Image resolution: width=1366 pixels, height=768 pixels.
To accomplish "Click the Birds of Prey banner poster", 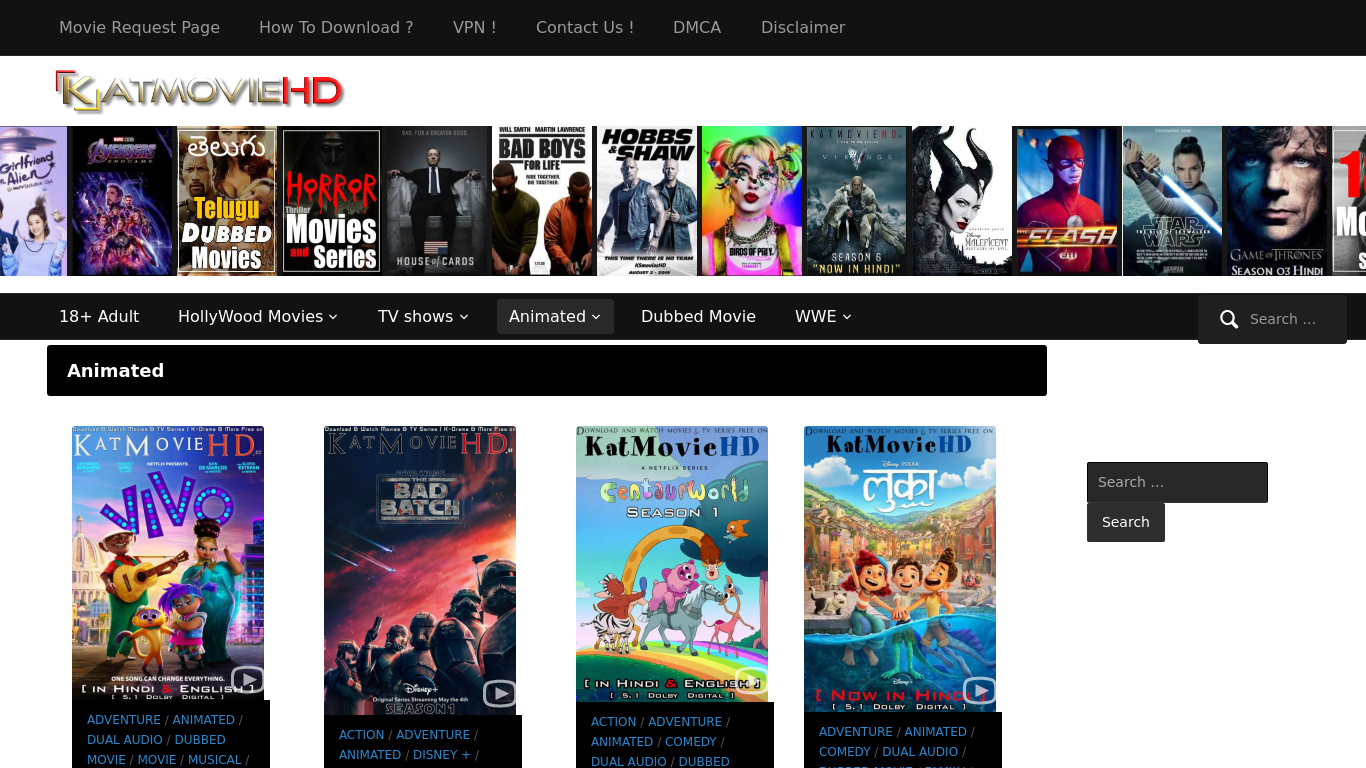I will pos(752,201).
